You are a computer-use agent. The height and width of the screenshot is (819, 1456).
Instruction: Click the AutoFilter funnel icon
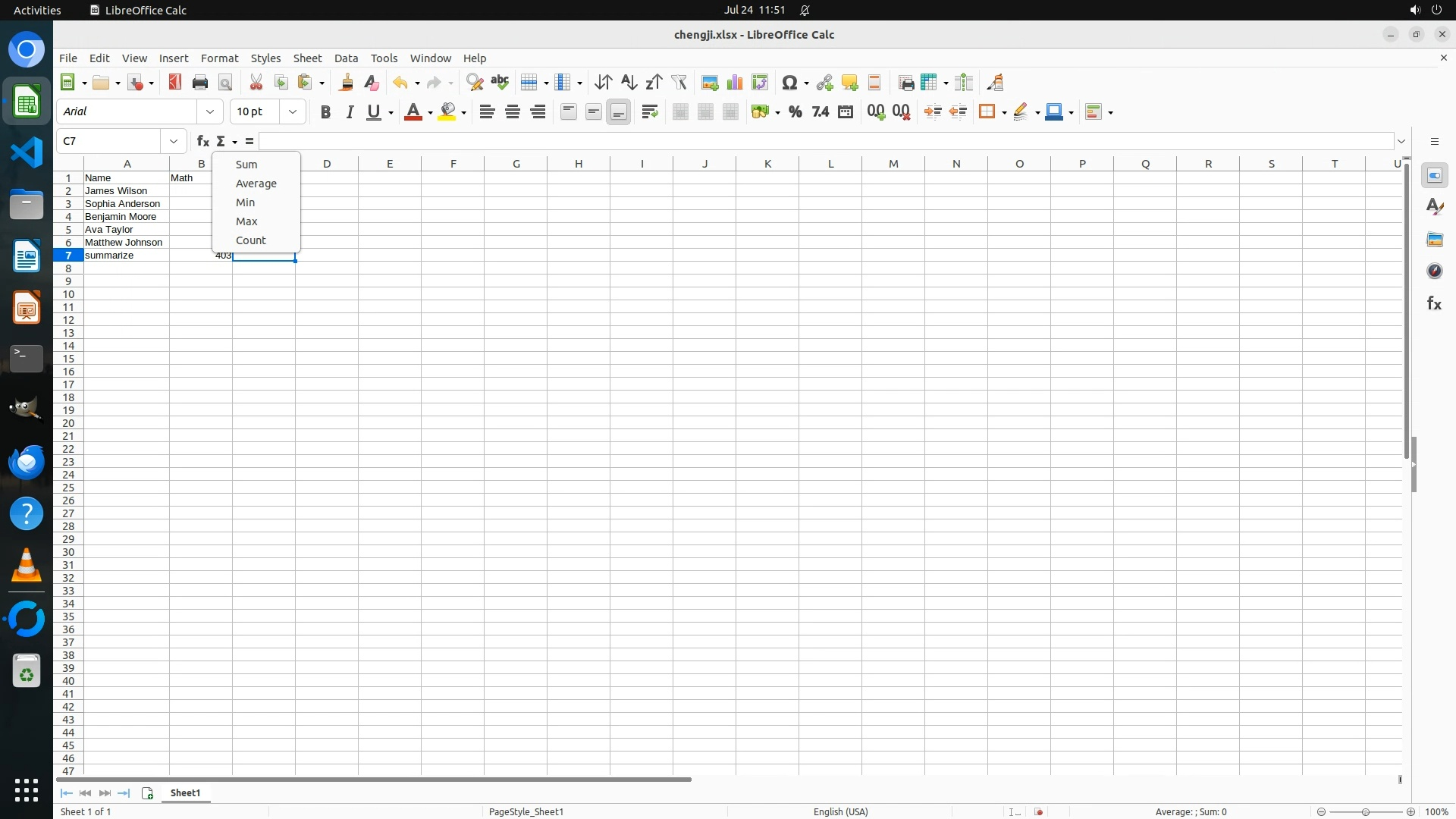pos(679,83)
